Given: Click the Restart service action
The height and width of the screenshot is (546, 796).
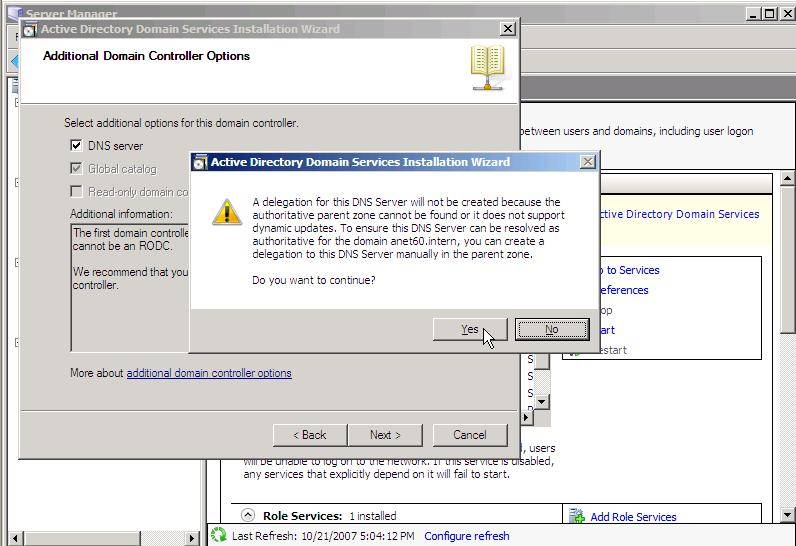Looking at the screenshot, I should pos(612,350).
